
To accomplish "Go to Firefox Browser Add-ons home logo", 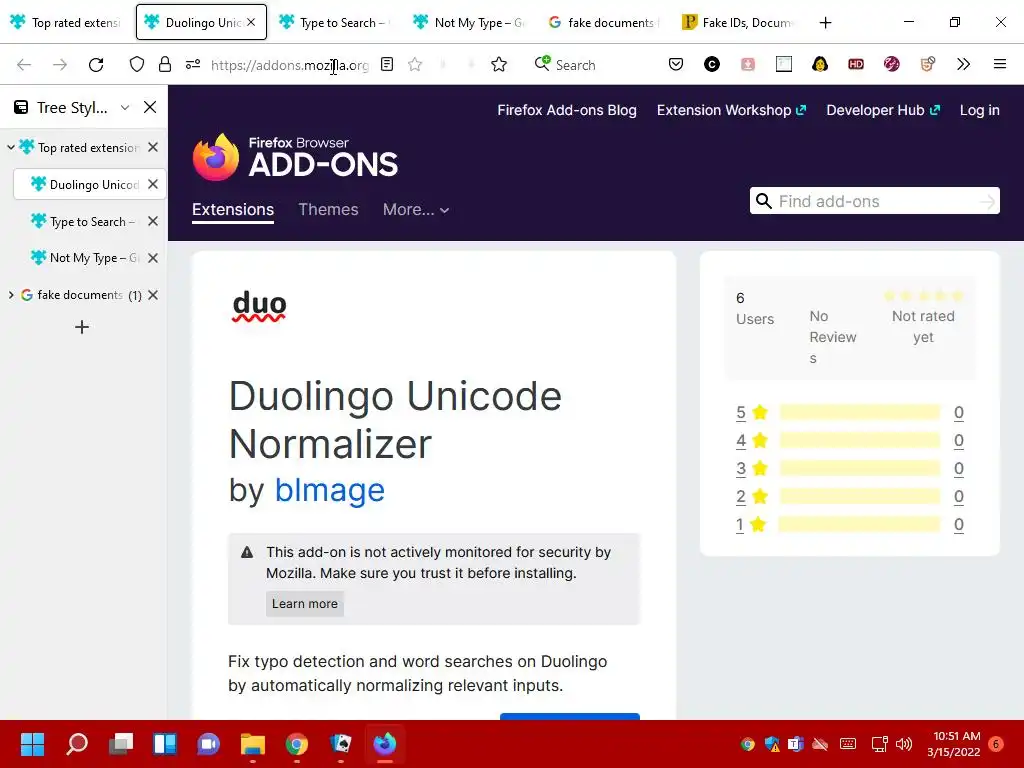I will 295,157.
